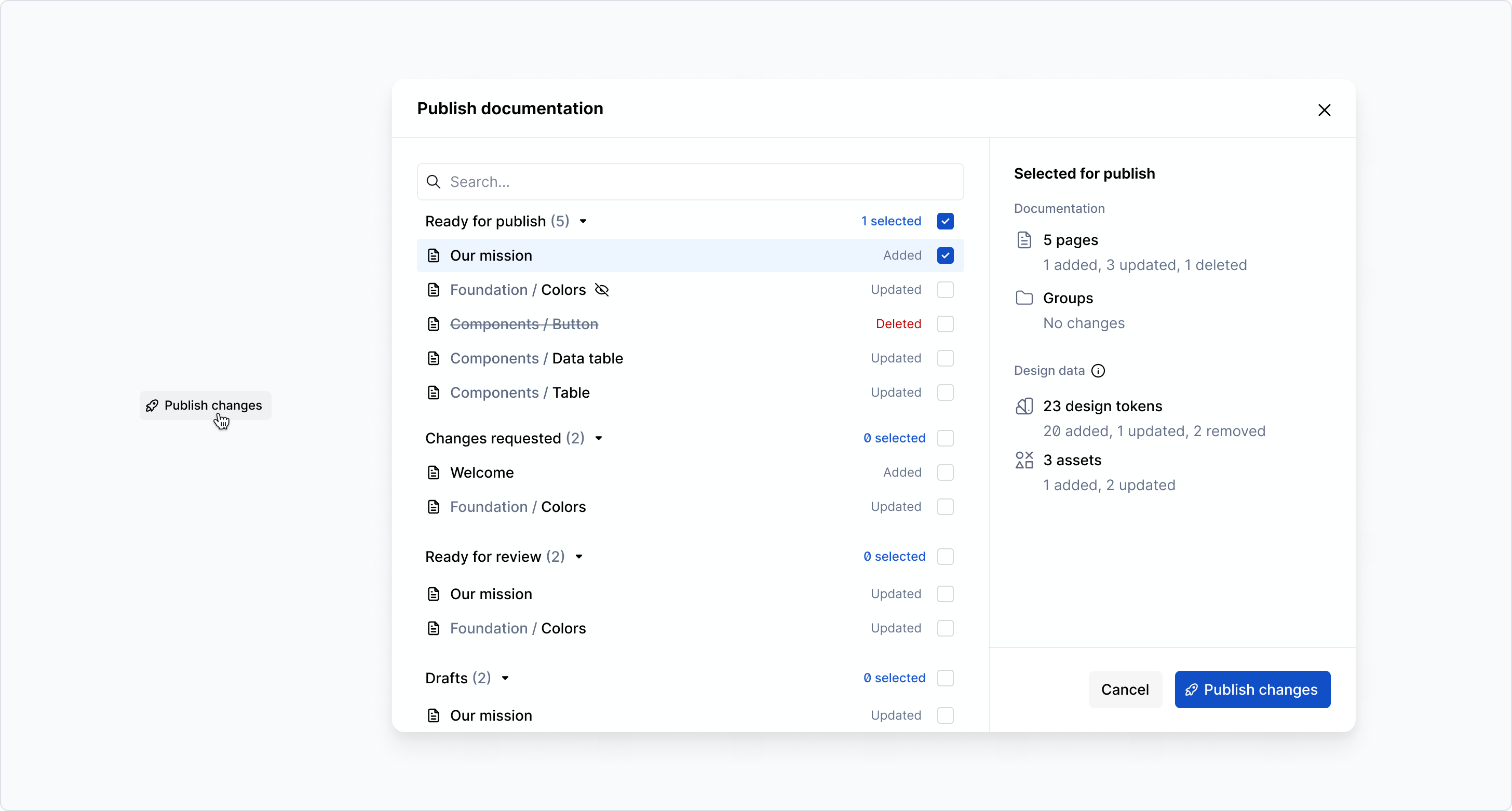Screen dimensions: 1512x811
Task: Click the 5 pages document icon under Documentation
Action: tap(1024, 240)
